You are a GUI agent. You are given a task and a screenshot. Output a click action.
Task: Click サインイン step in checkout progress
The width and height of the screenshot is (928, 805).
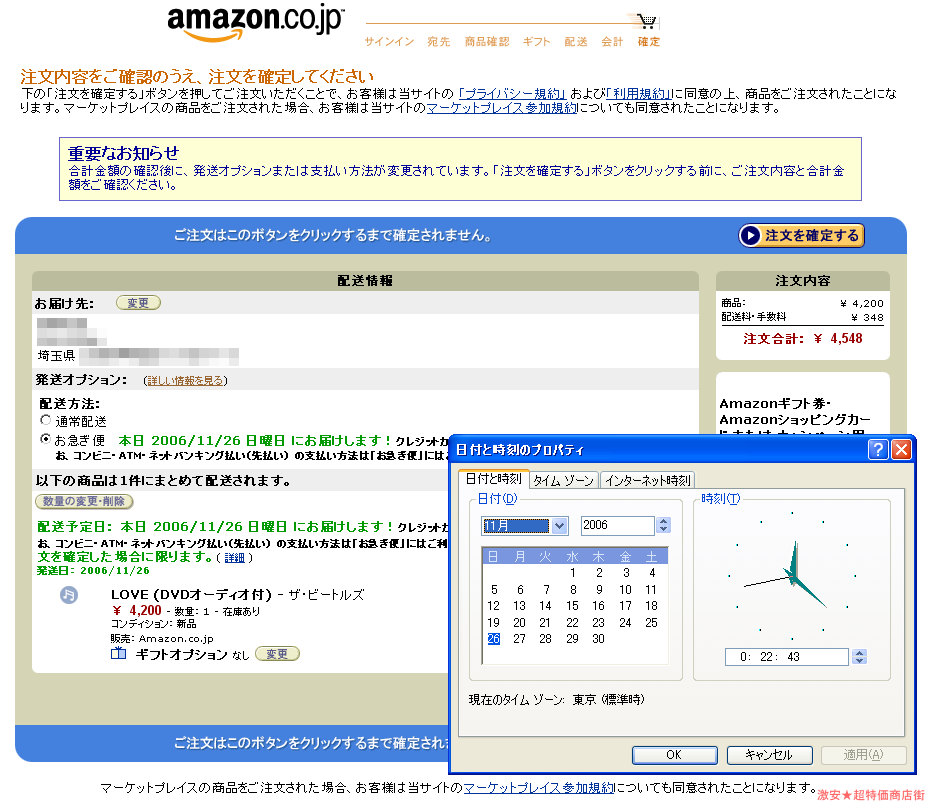(389, 41)
